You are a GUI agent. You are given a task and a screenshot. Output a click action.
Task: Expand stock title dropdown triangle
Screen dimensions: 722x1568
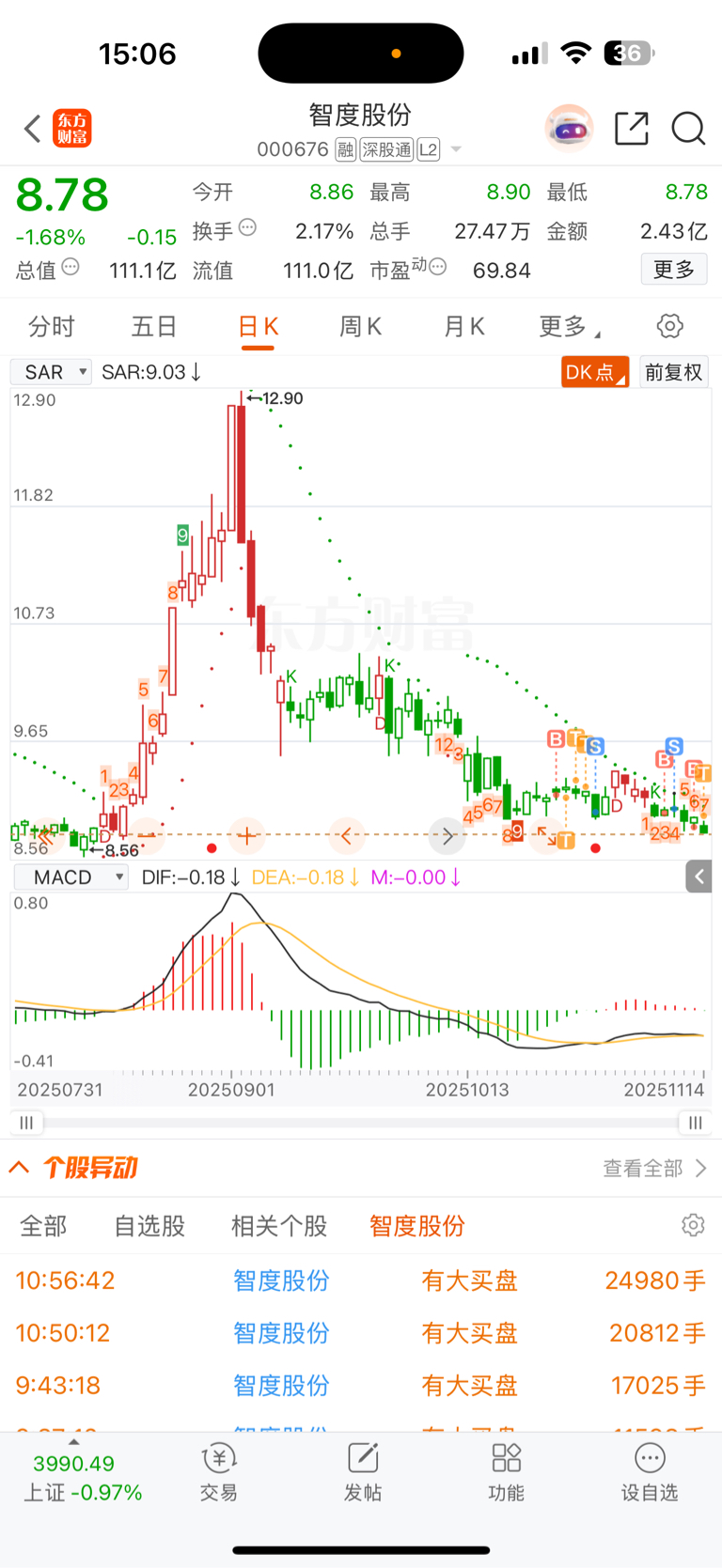pos(456,149)
